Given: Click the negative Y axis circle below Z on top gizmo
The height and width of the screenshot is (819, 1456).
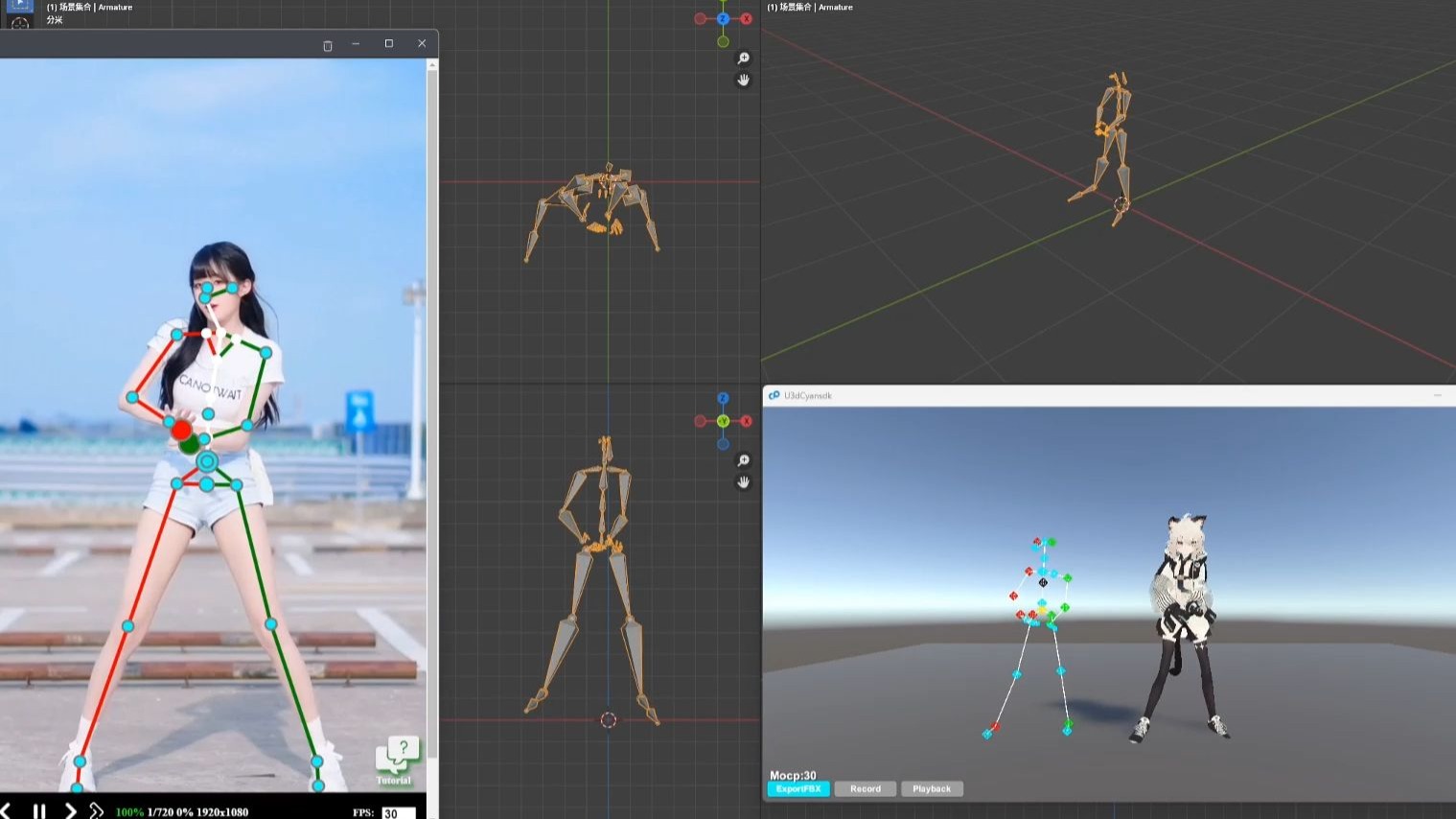Looking at the screenshot, I should 723,41.
